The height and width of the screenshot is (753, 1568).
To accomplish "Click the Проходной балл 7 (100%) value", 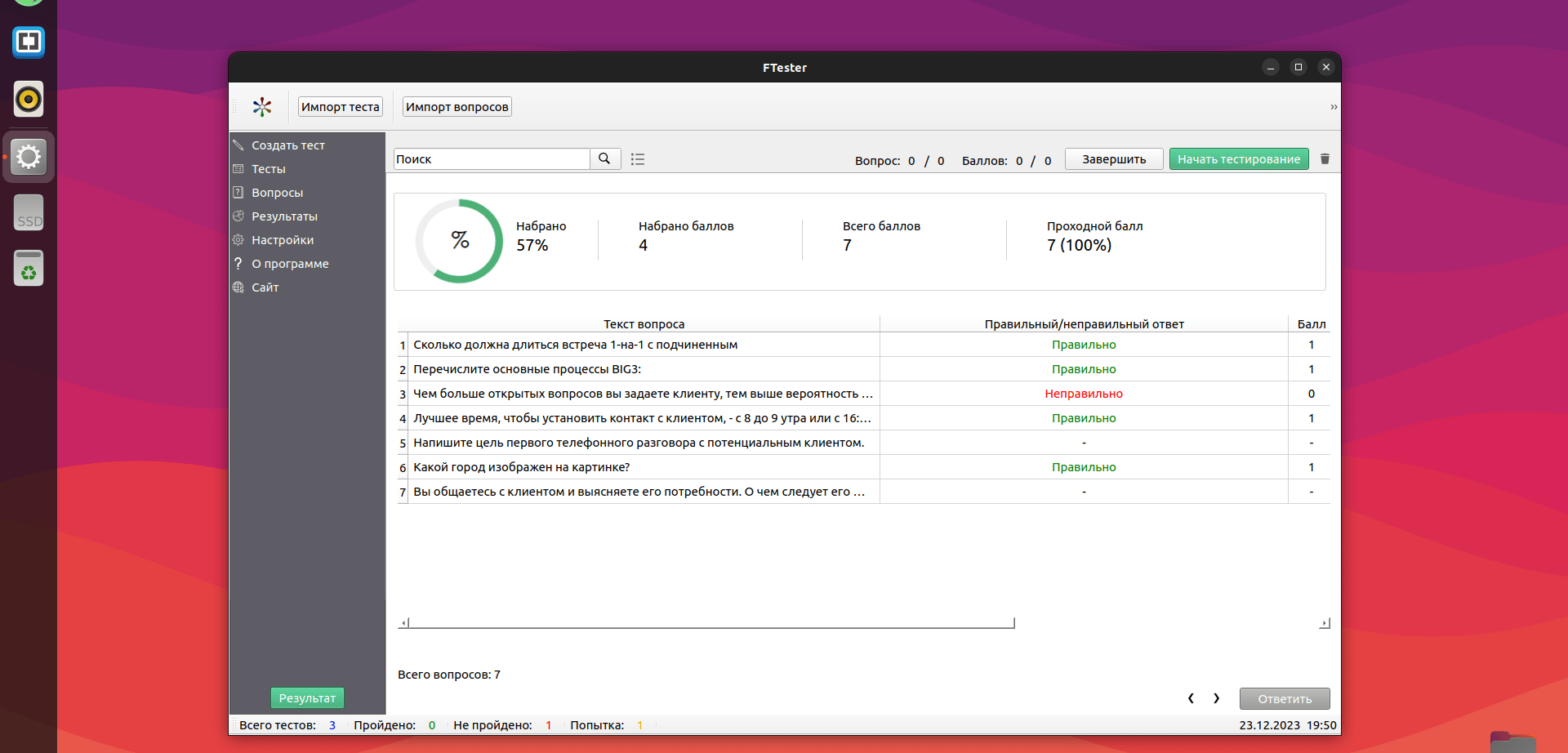I will pos(1079,245).
